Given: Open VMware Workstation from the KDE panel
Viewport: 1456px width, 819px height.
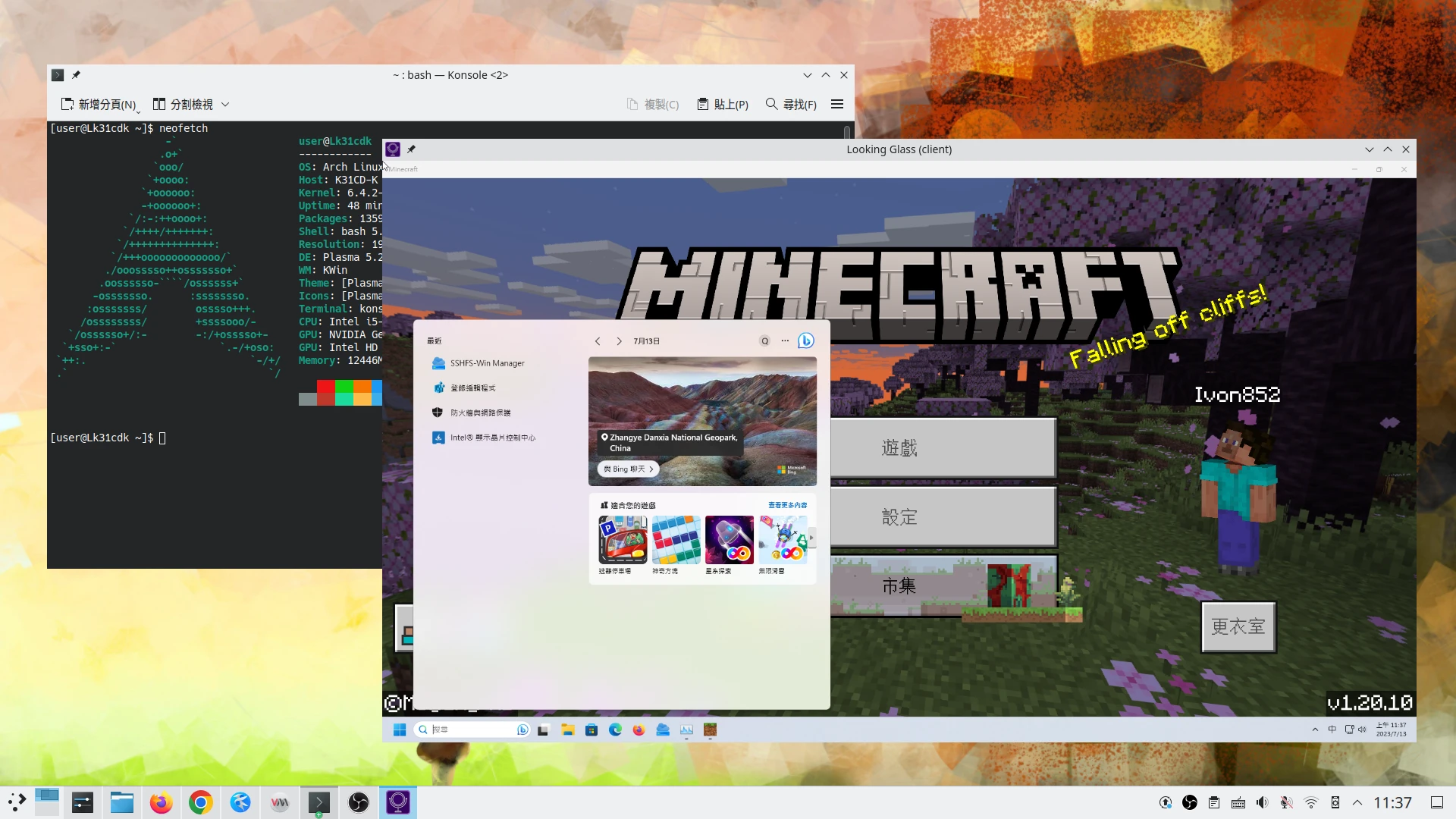Looking at the screenshot, I should 279,802.
